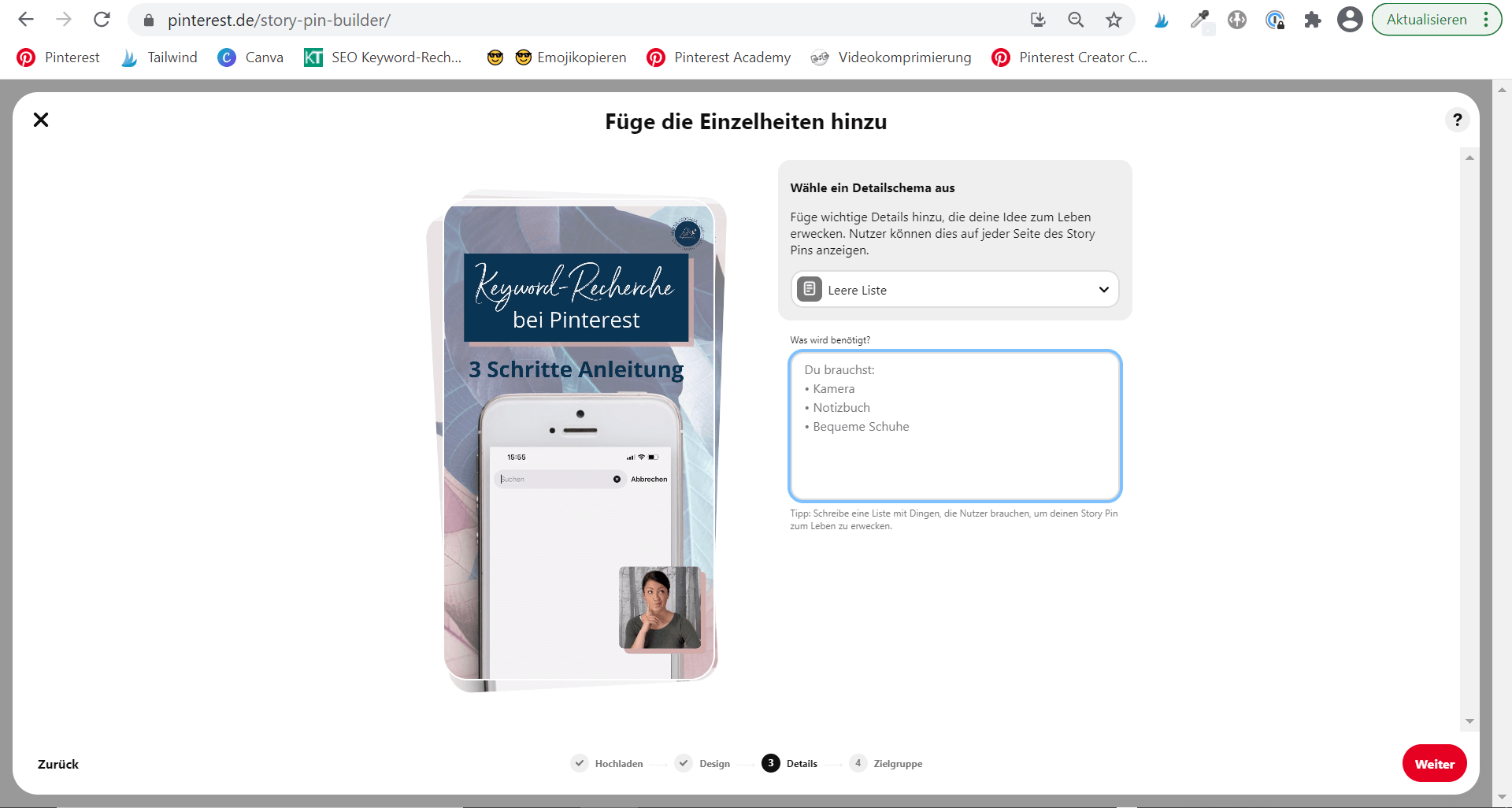The width and height of the screenshot is (1512, 808).
Task: Click the eyedropper color picker extension icon
Action: [x=1199, y=20]
